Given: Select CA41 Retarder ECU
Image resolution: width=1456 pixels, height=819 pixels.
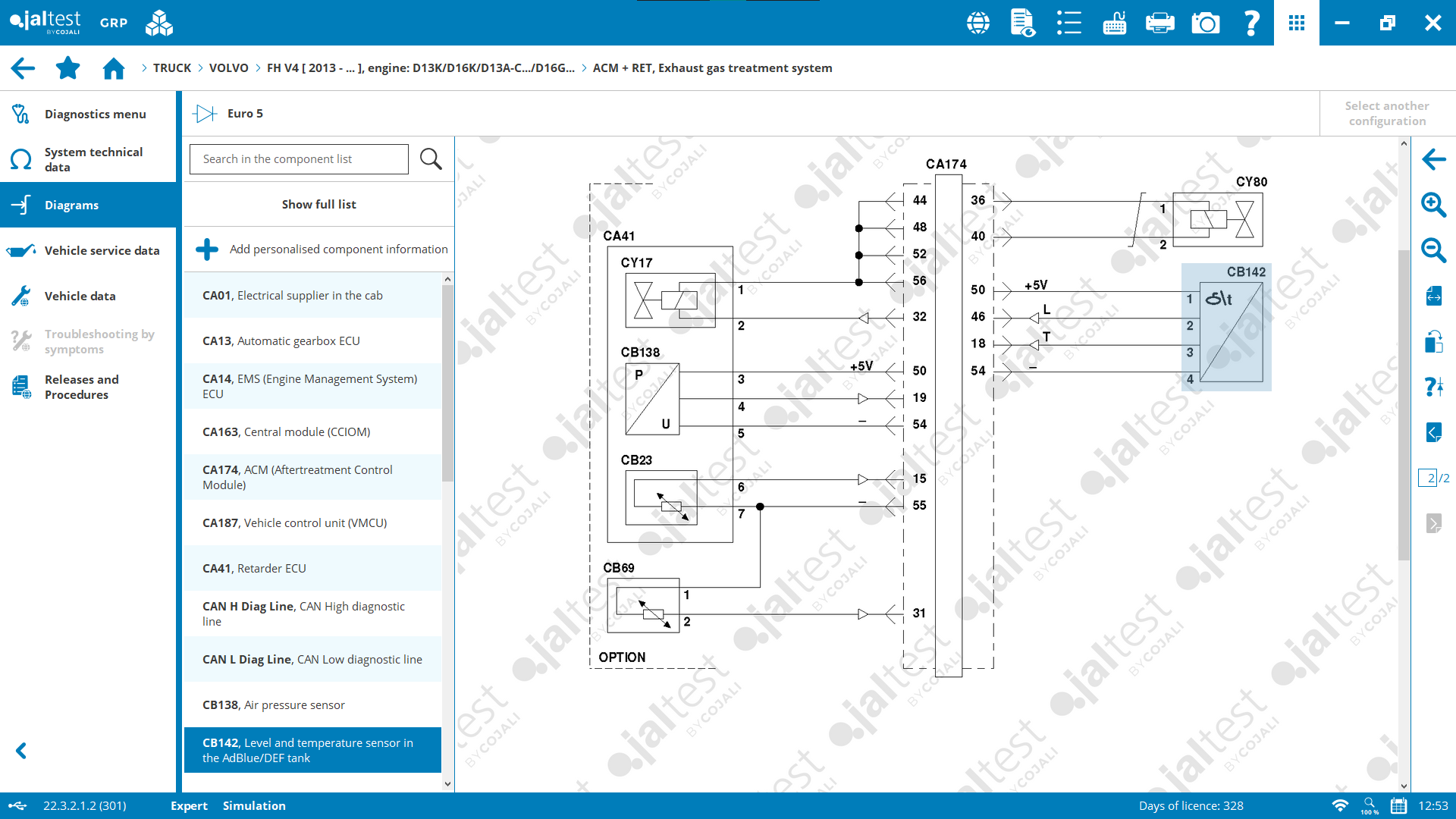Looking at the screenshot, I should pyautogui.click(x=312, y=568).
